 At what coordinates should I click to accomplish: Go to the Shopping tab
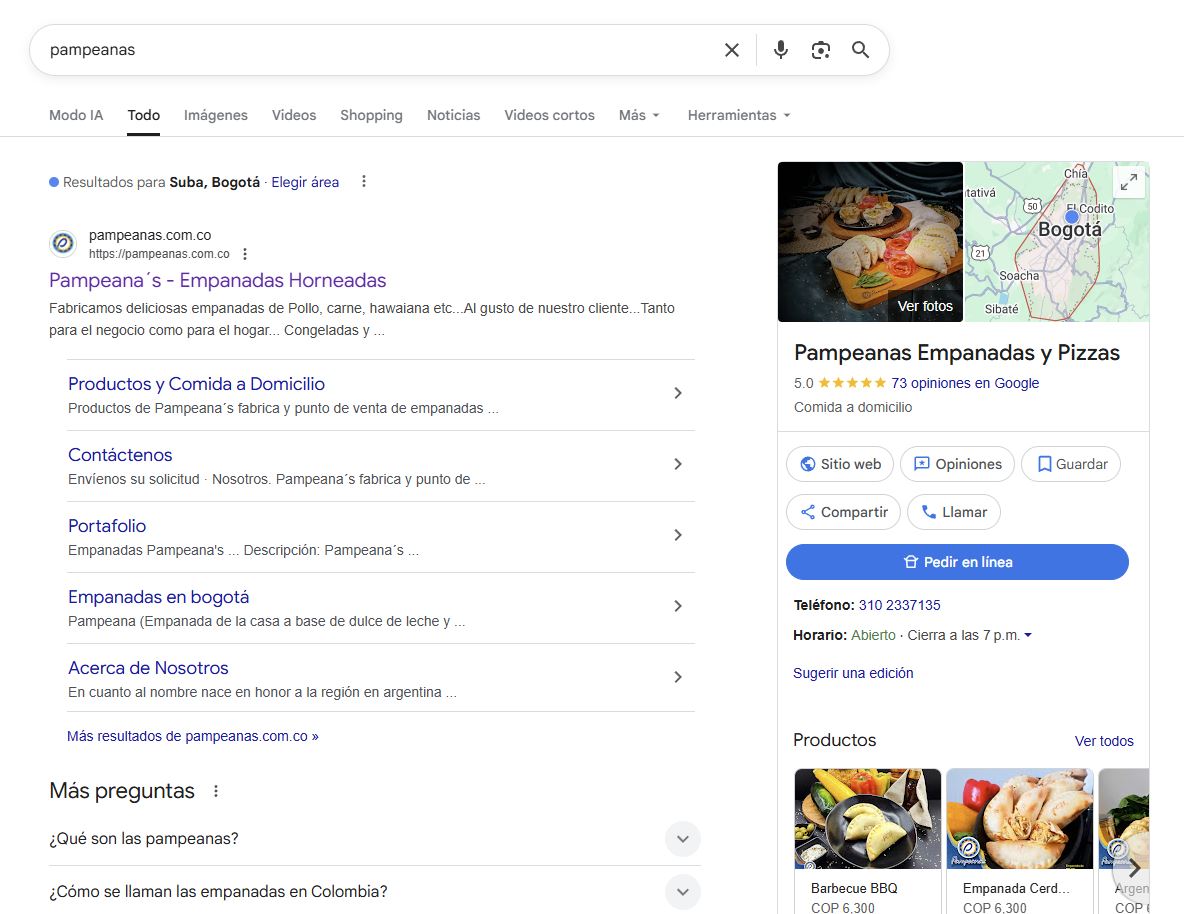tap(371, 115)
